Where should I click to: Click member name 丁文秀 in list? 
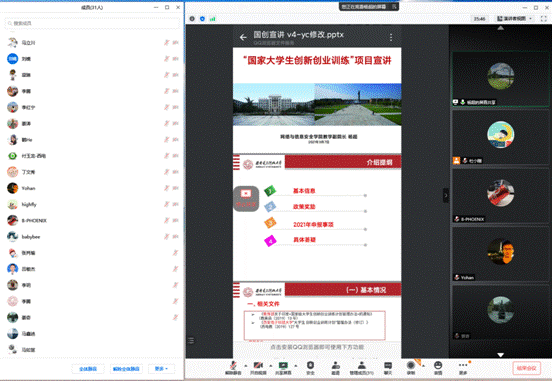pyautogui.click(x=28, y=172)
